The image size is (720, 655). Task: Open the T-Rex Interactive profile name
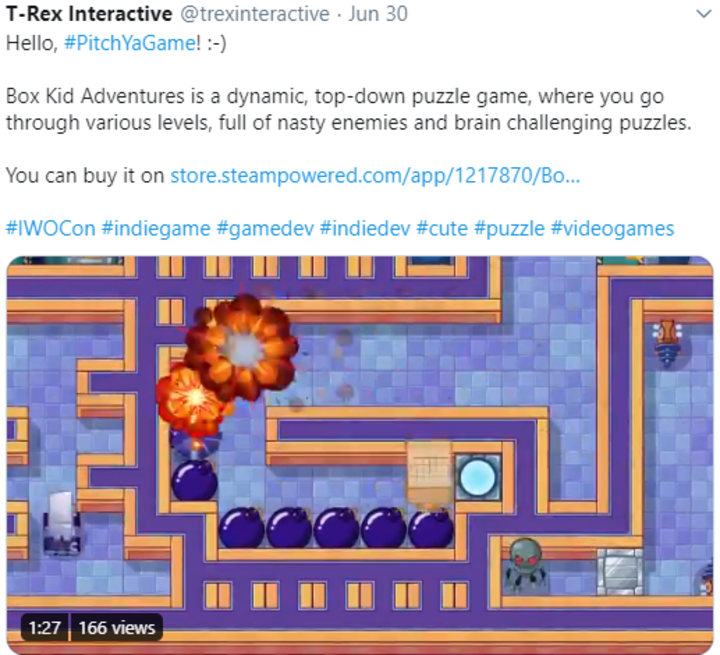[89, 14]
